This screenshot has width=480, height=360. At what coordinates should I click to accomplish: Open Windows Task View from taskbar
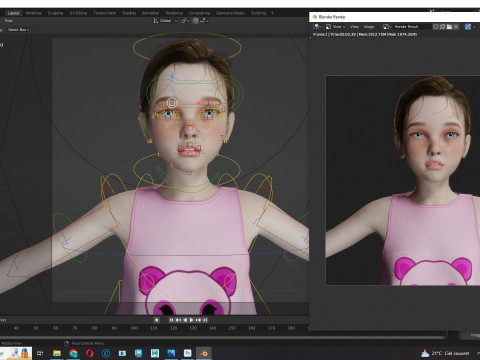tap(40, 353)
